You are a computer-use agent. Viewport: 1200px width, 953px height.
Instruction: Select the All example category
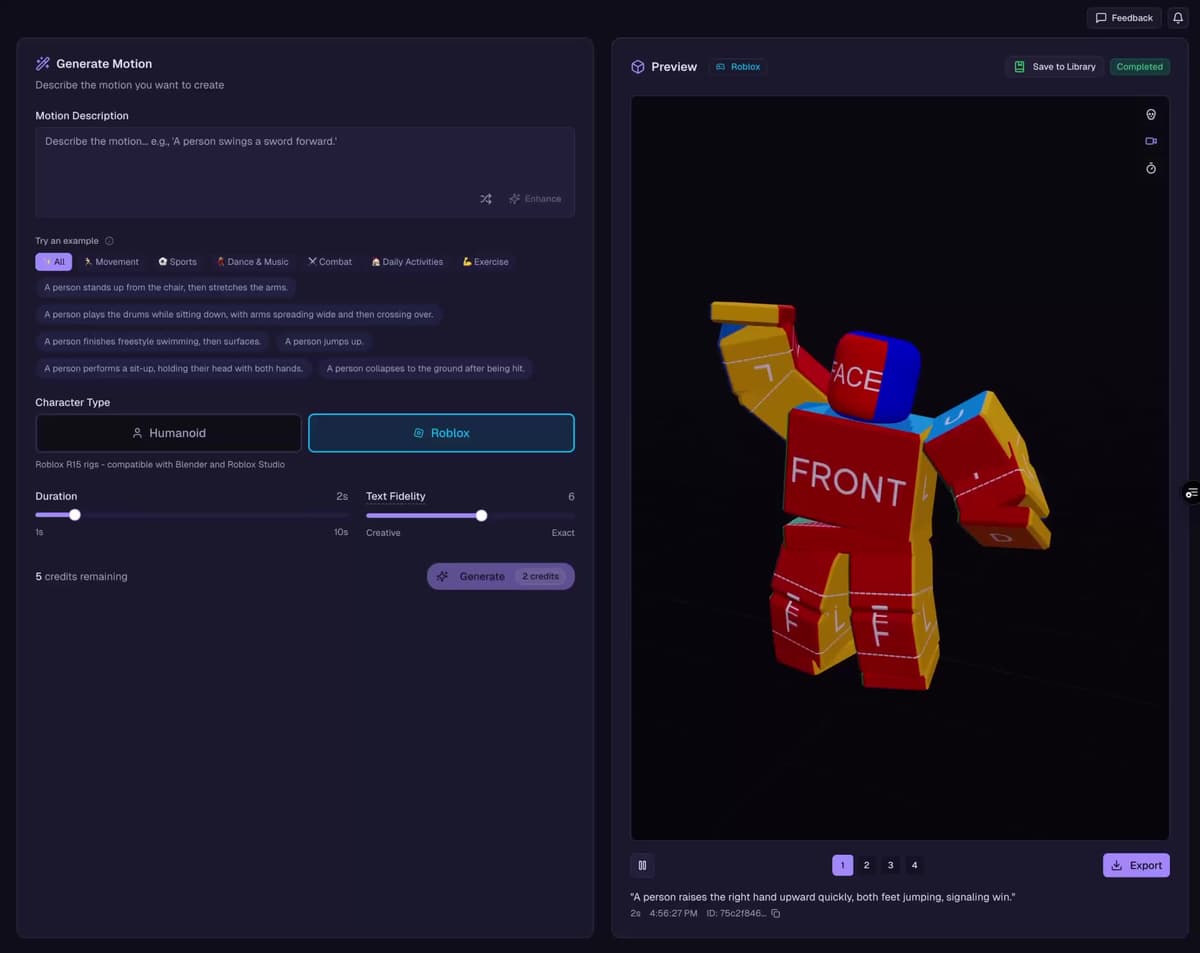tap(53, 262)
